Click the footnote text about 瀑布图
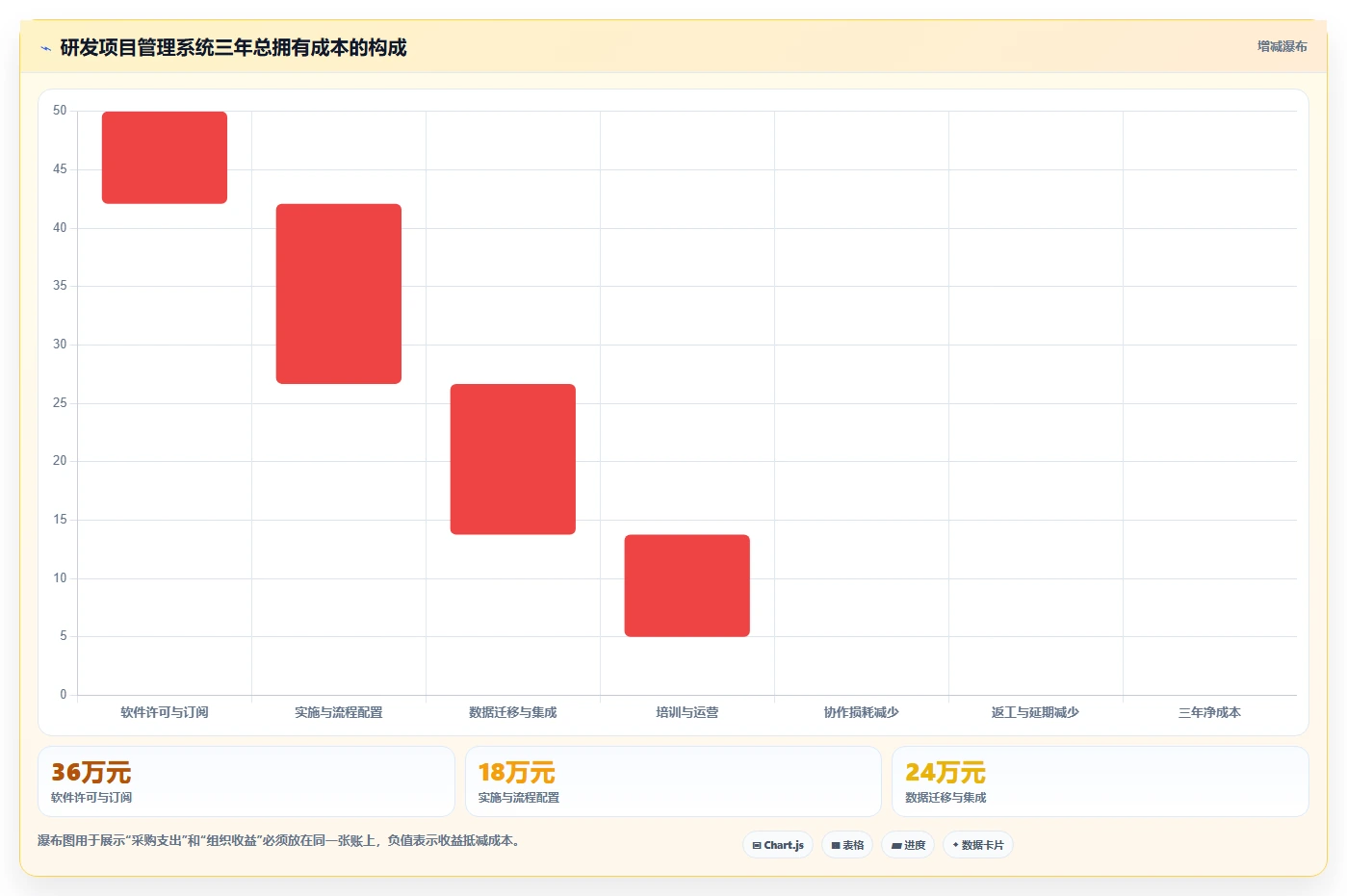Screen dimensions: 1347x896 pyautogui.click(x=281, y=840)
